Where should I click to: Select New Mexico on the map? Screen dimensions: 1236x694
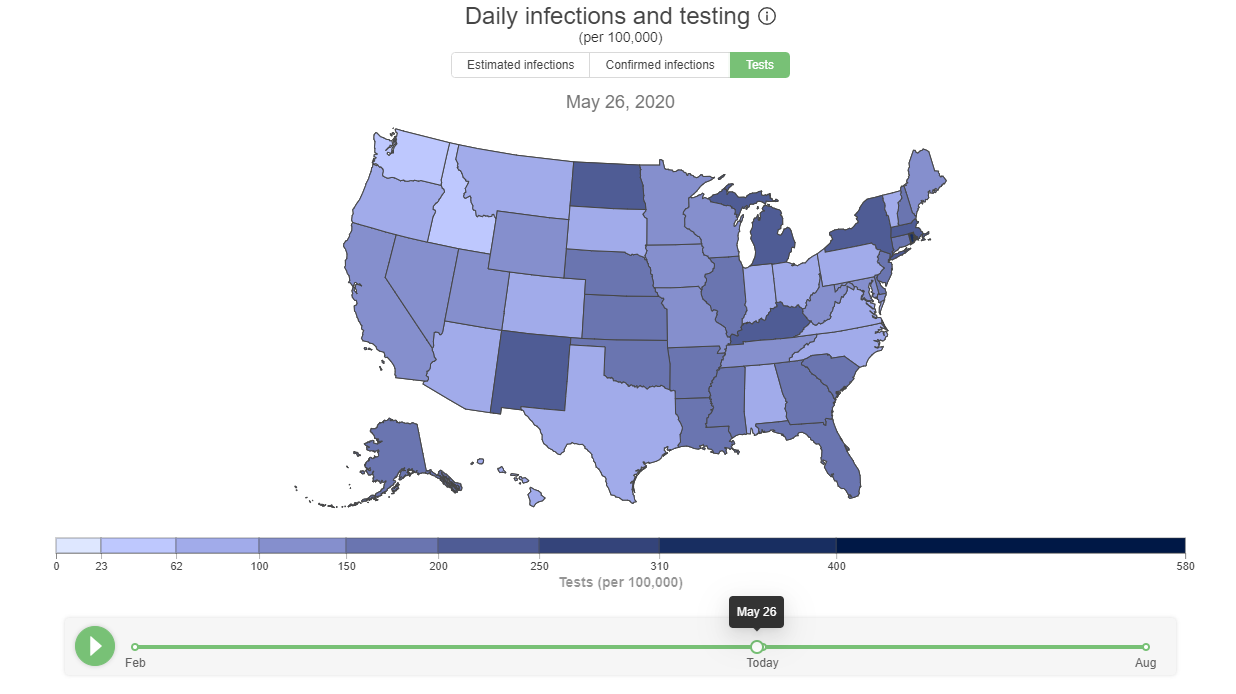[x=530, y=370]
